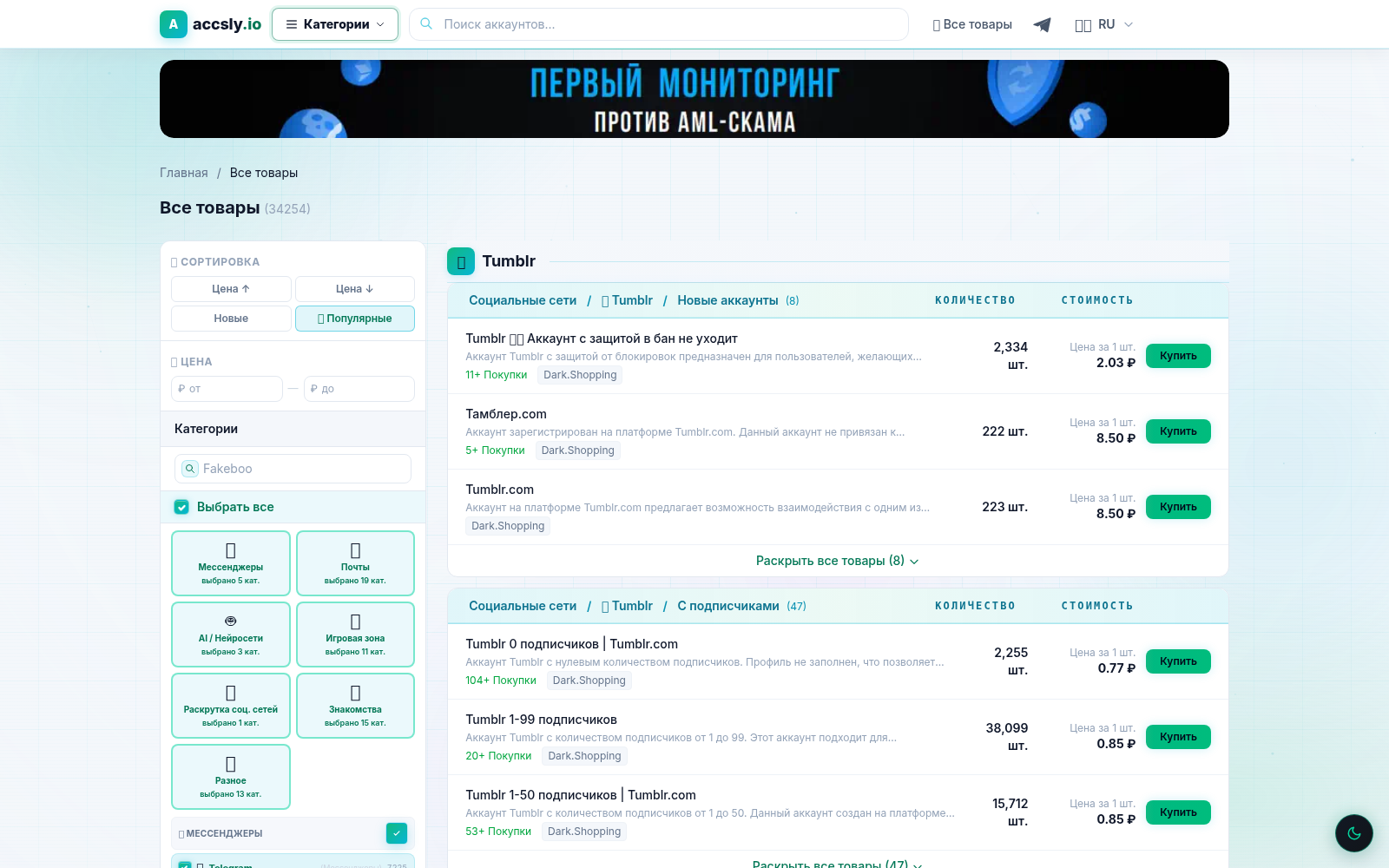The height and width of the screenshot is (868, 1389).
Task: Sort by Популярные
Action: [355, 319]
